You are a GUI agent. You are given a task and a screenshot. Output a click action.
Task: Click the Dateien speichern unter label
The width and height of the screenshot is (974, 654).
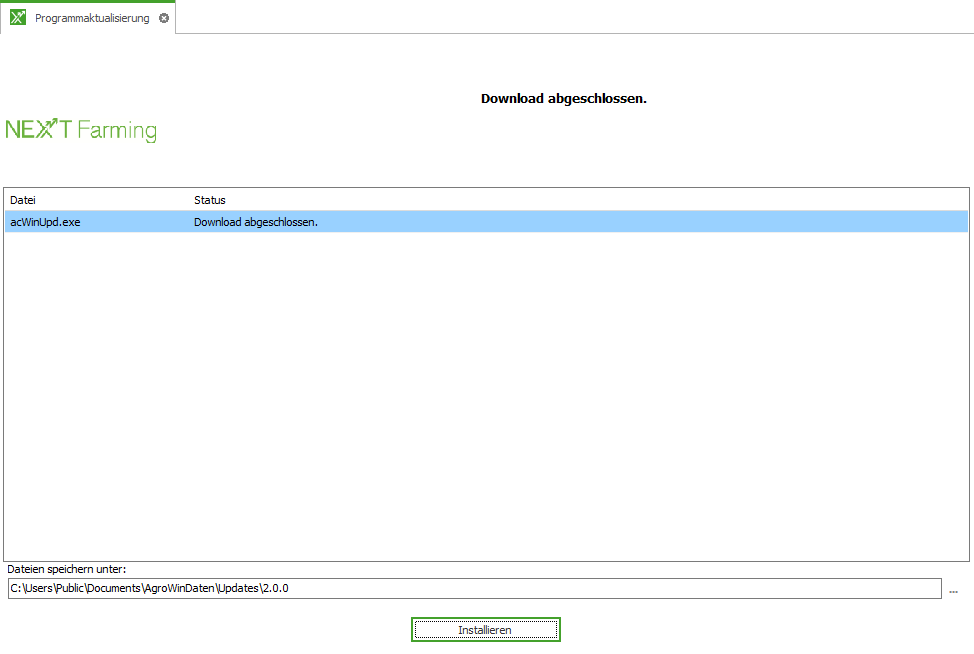(x=67, y=569)
